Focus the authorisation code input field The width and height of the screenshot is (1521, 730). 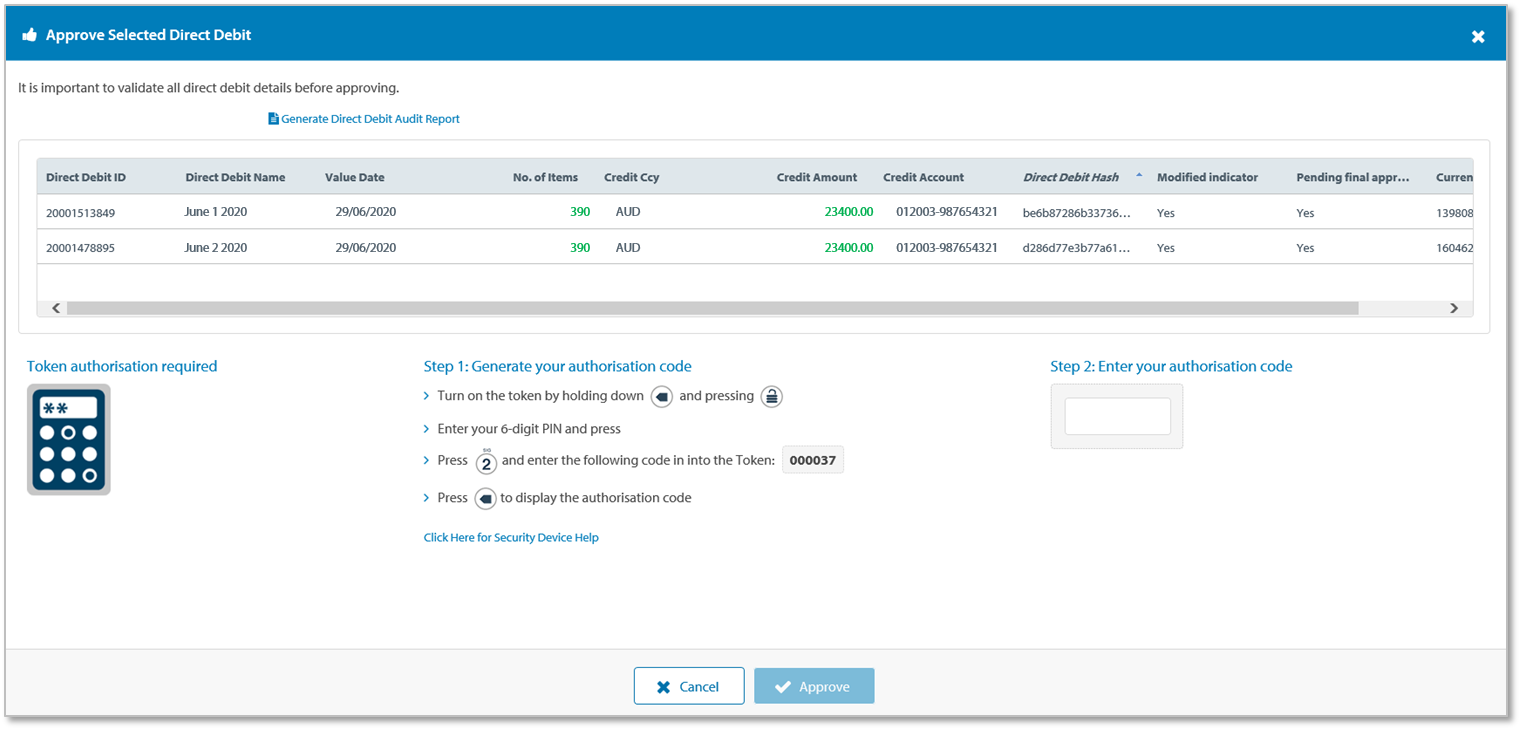pyautogui.click(x=1117, y=417)
